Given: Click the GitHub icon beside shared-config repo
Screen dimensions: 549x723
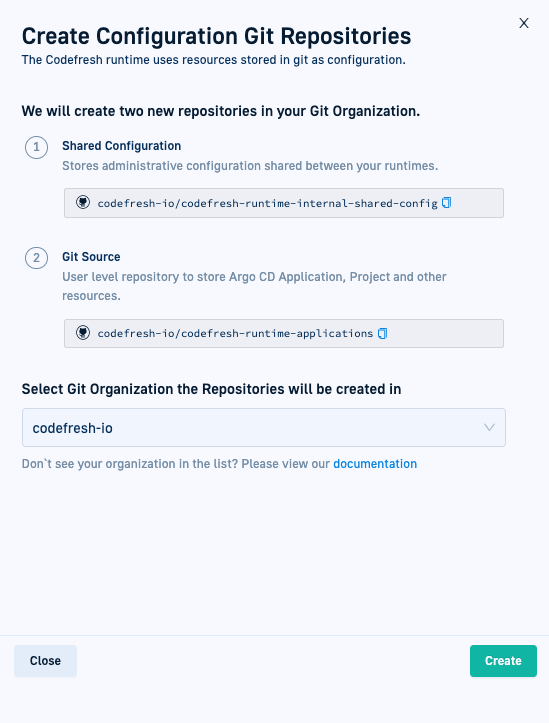Looking at the screenshot, I should (83, 202).
